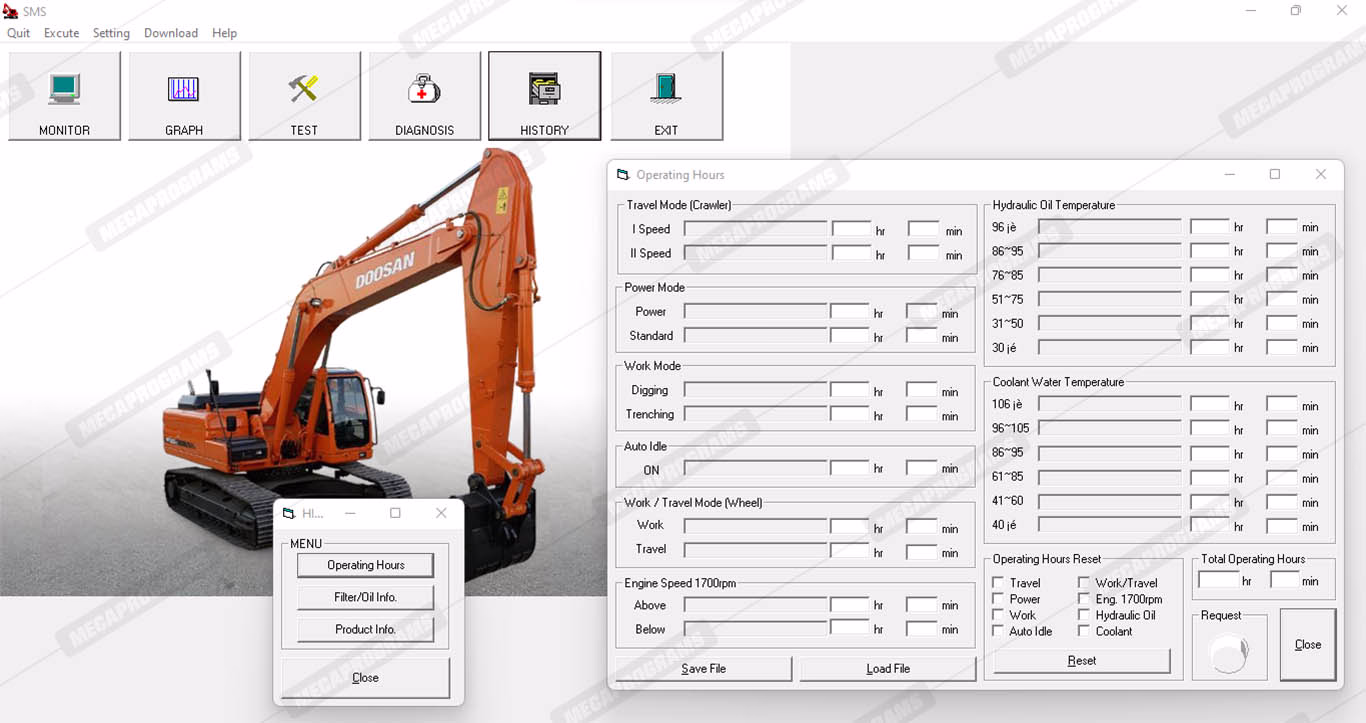Screen dimensions: 1366x723
Task: Click the Save File button
Action: (703, 669)
